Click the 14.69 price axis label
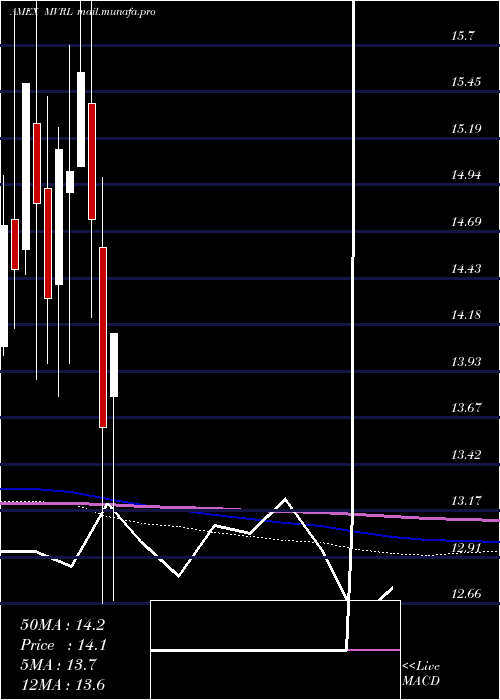500x700 pixels. click(466, 222)
